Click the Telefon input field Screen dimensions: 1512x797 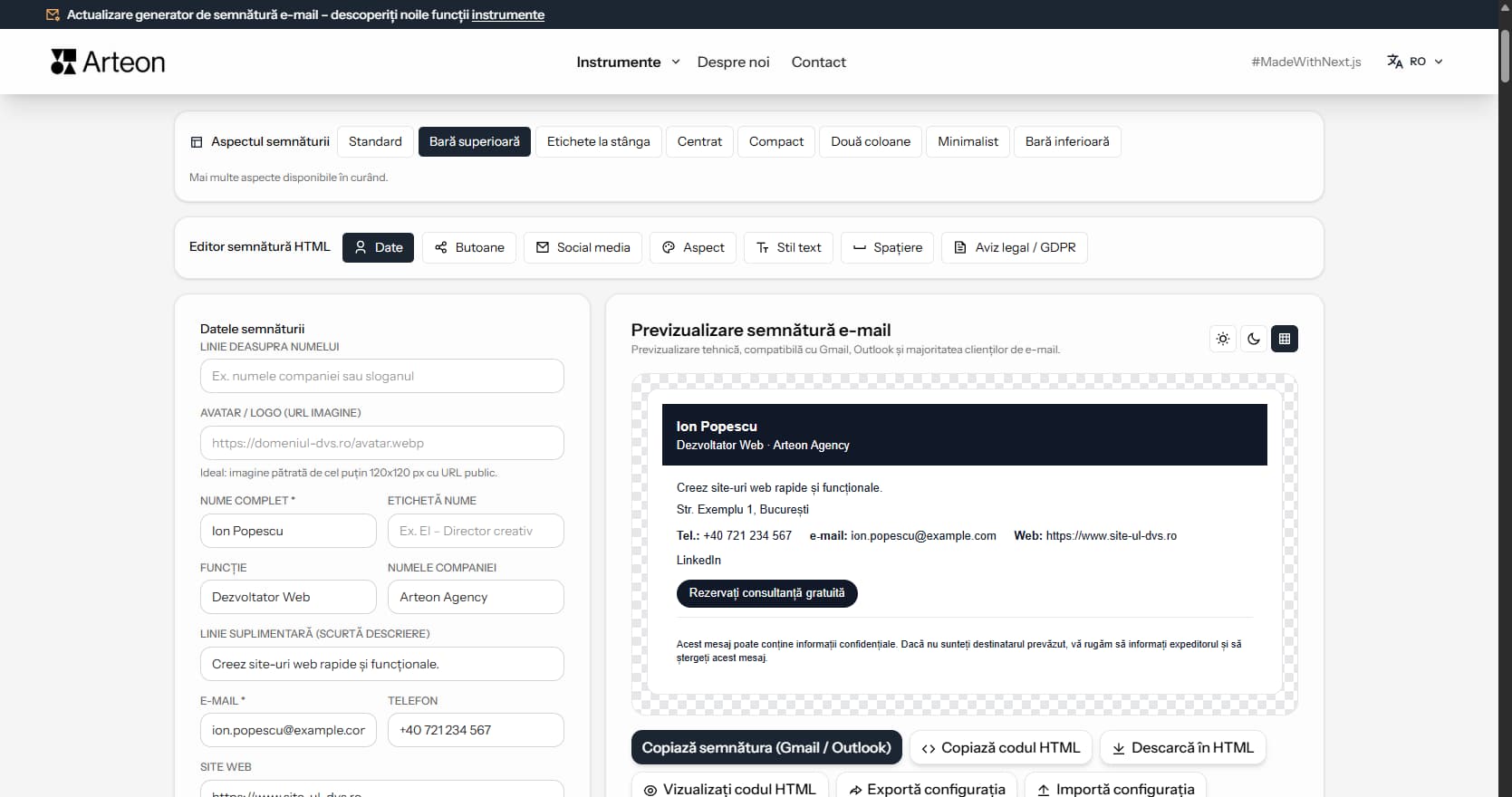(x=476, y=730)
